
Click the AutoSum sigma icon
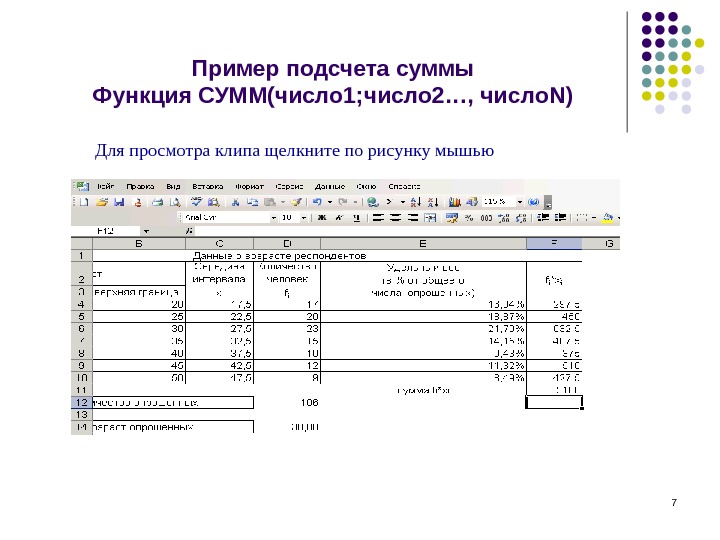tap(389, 202)
